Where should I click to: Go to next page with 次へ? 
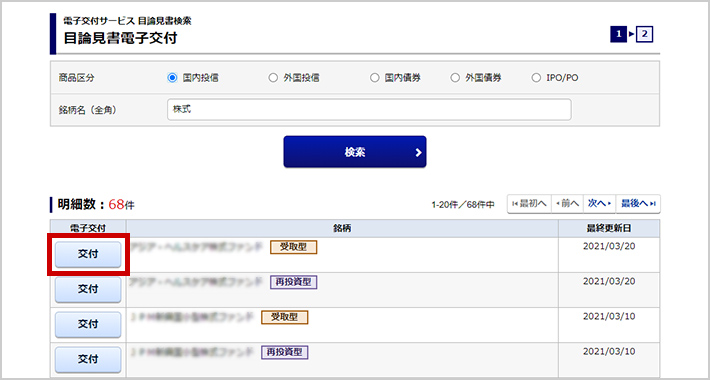pos(600,204)
